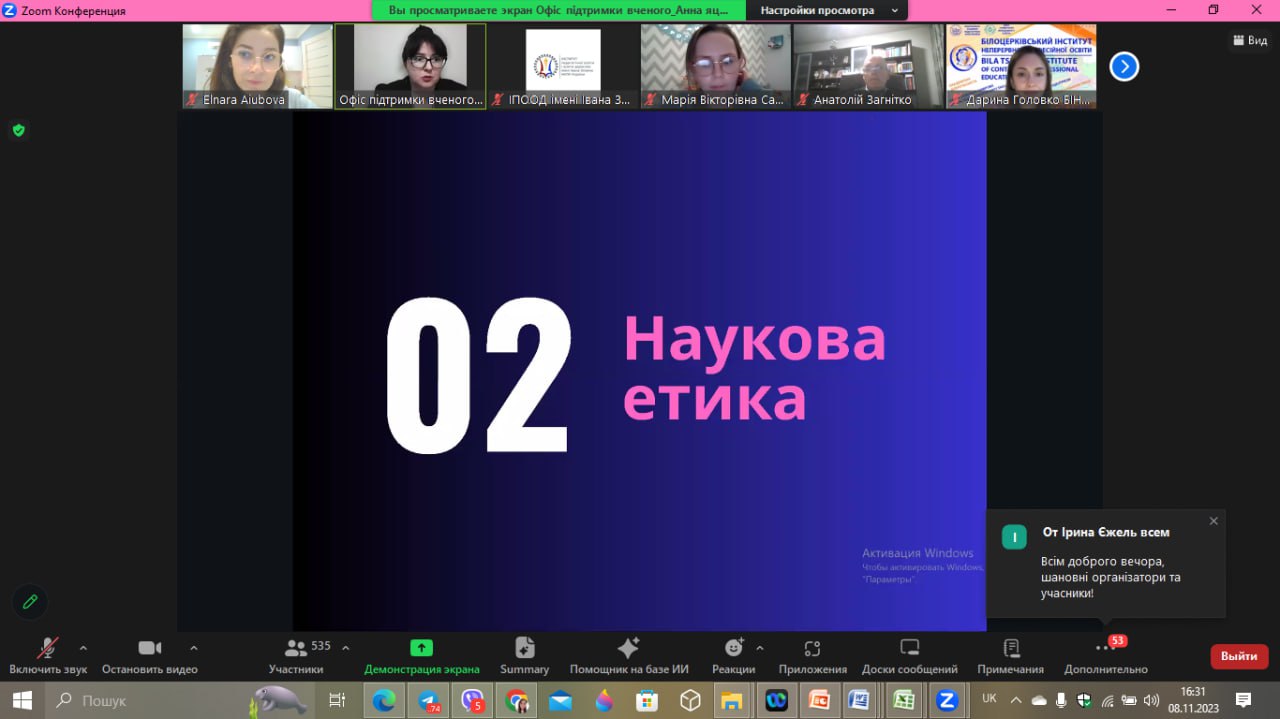The image size is (1280, 719).
Task: Open Настройки просмотра dropdown
Action: 828,10
